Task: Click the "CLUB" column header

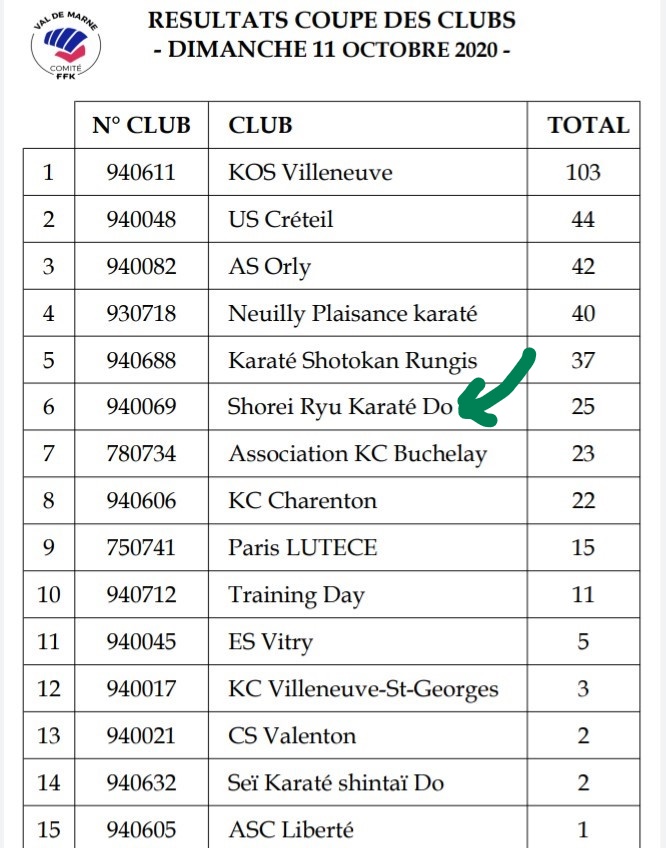Action: pyautogui.click(x=260, y=125)
